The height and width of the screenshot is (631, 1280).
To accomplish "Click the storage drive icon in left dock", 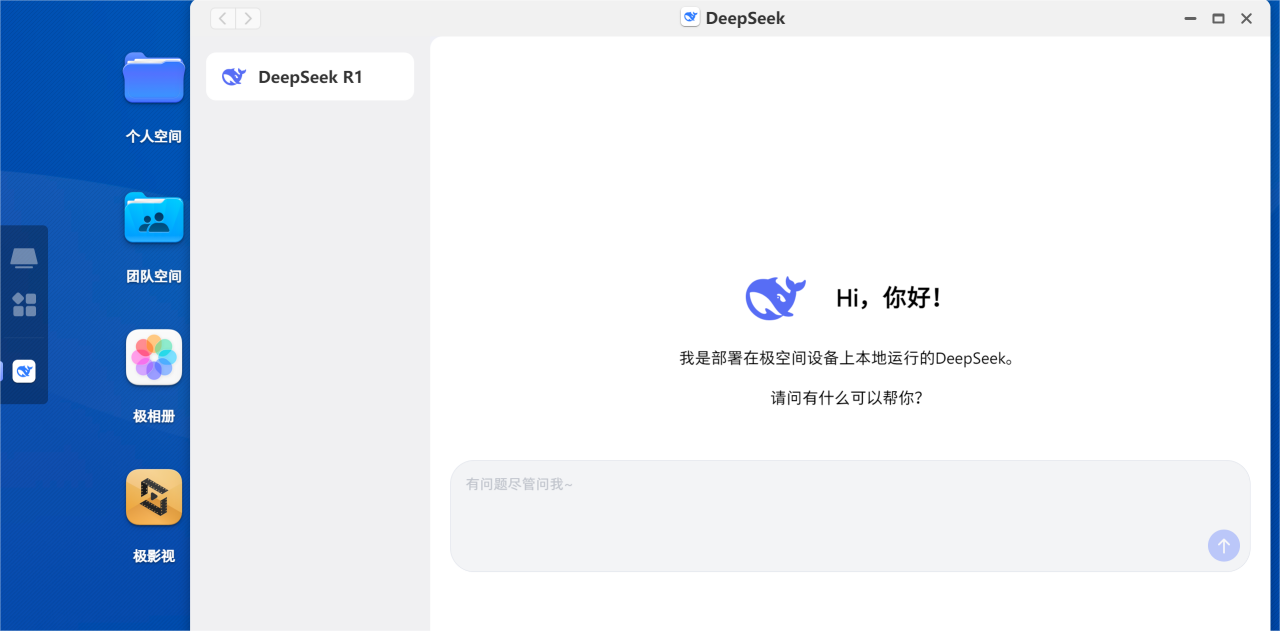I will click(24, 258).
